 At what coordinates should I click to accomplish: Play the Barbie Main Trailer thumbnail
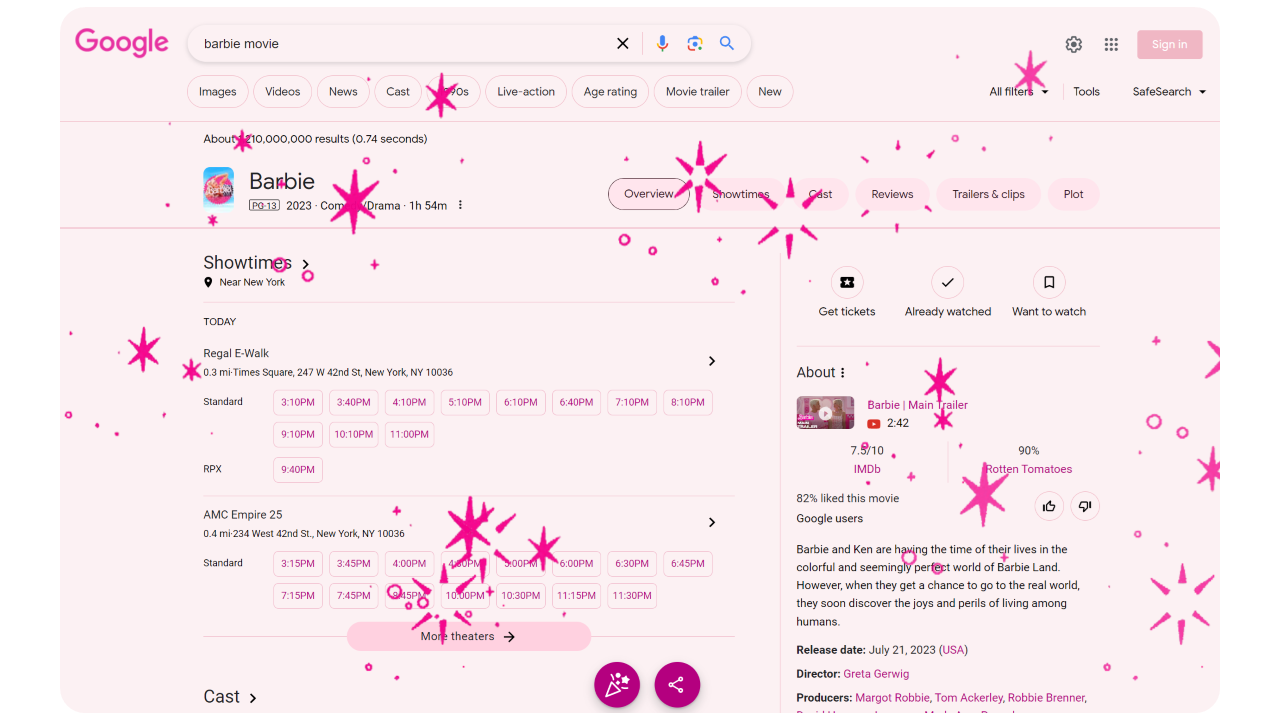point(825,413)
